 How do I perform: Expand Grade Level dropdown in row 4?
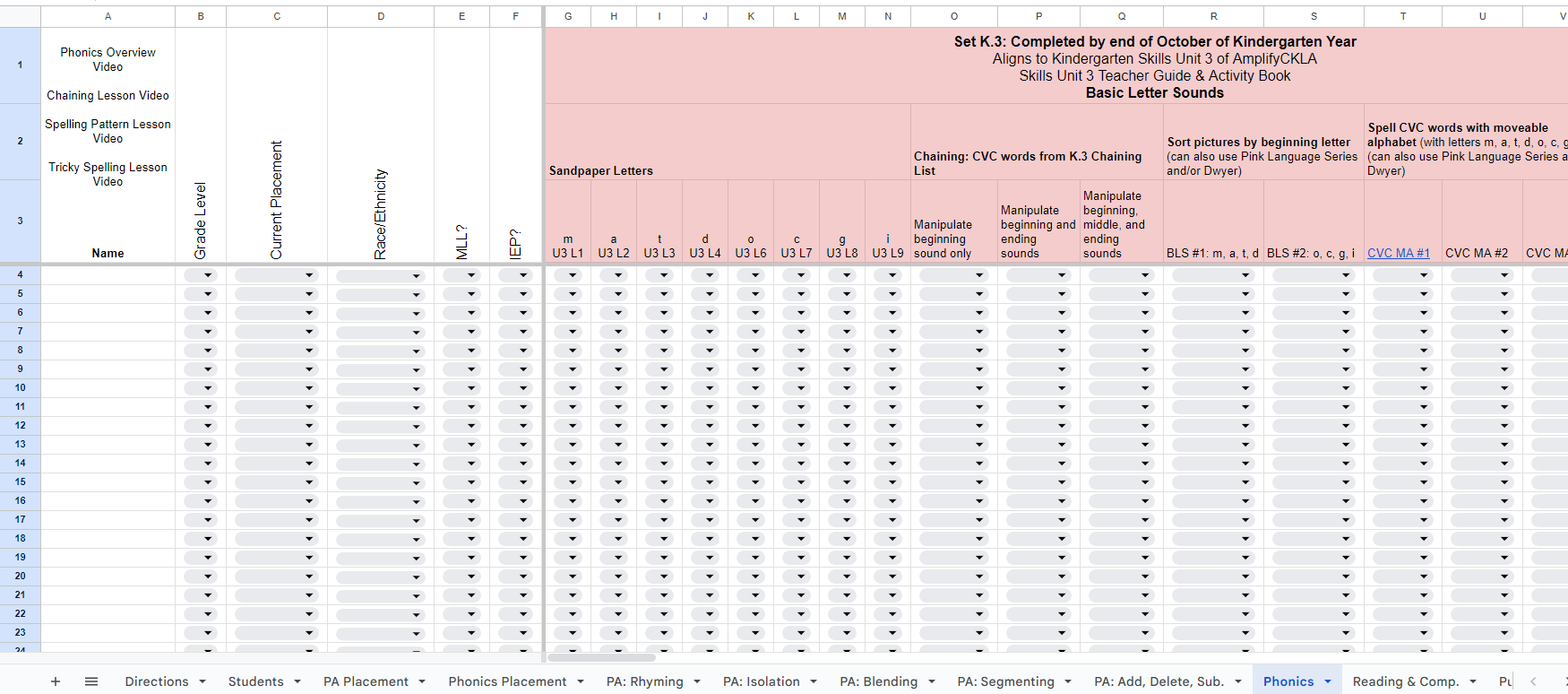pos(207,275)
